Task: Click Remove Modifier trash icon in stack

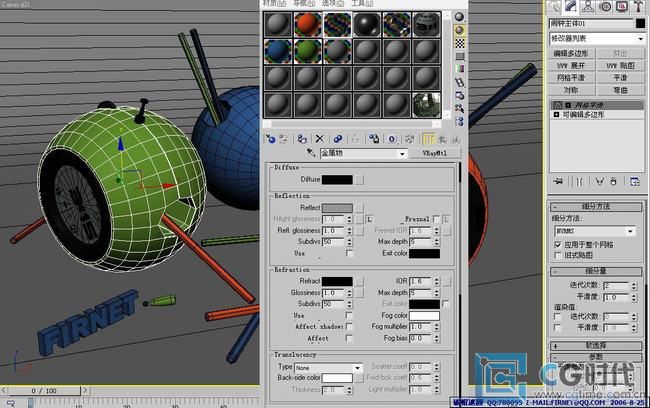Action: tap(614, 181)
